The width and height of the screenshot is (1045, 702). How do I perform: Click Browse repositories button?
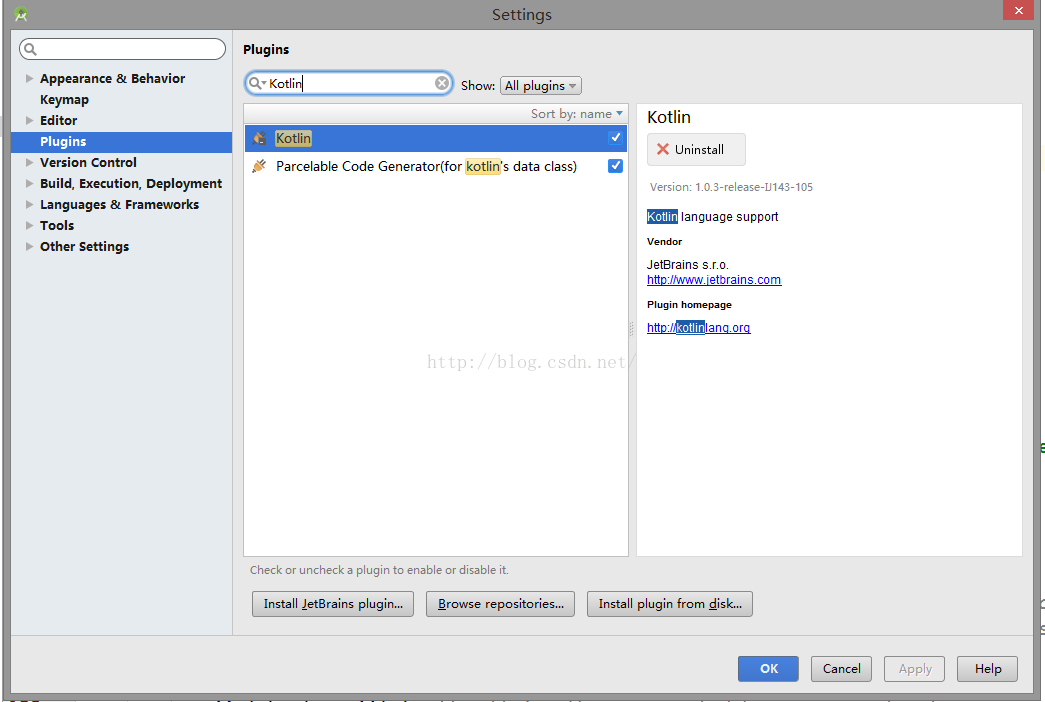[501, 604]
